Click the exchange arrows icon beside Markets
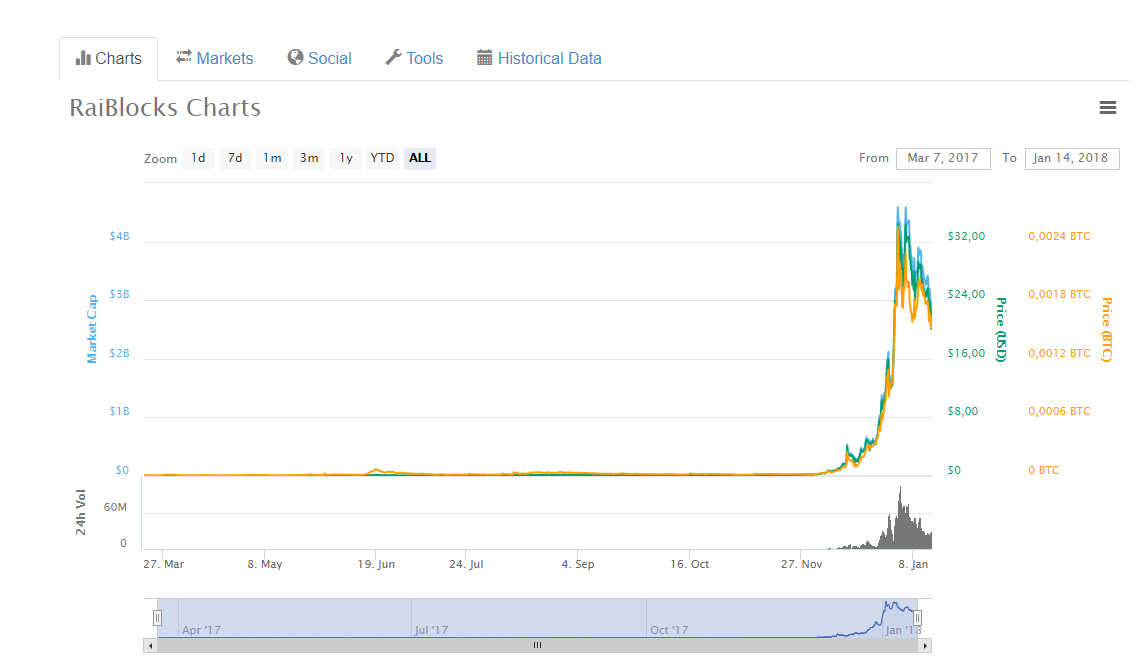1143x666 pixels. tap(184, 56)
